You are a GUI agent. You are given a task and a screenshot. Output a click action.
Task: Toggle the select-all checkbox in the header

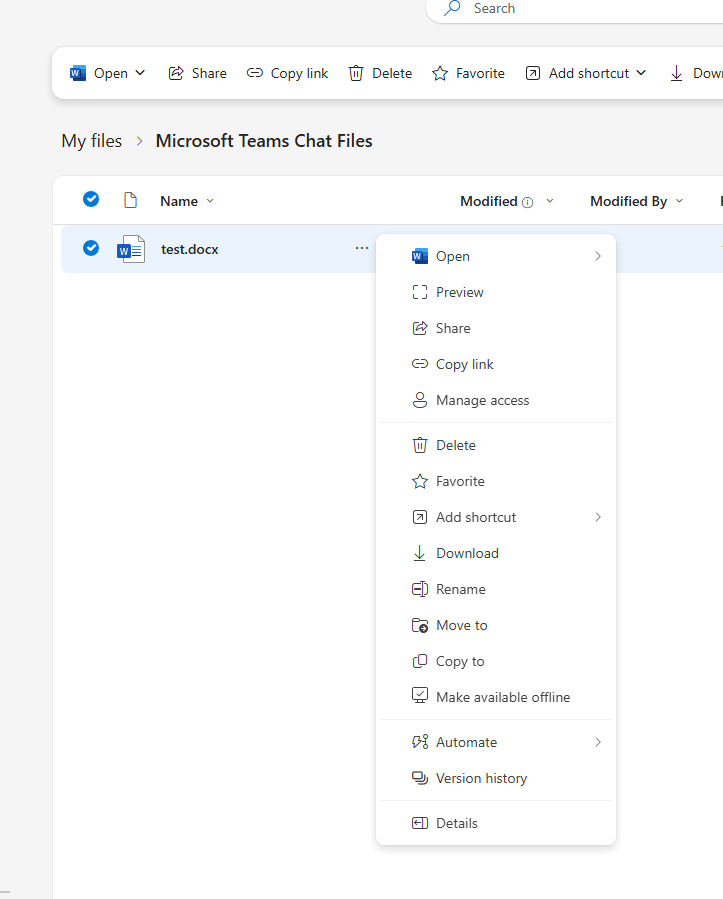[91, 199]
